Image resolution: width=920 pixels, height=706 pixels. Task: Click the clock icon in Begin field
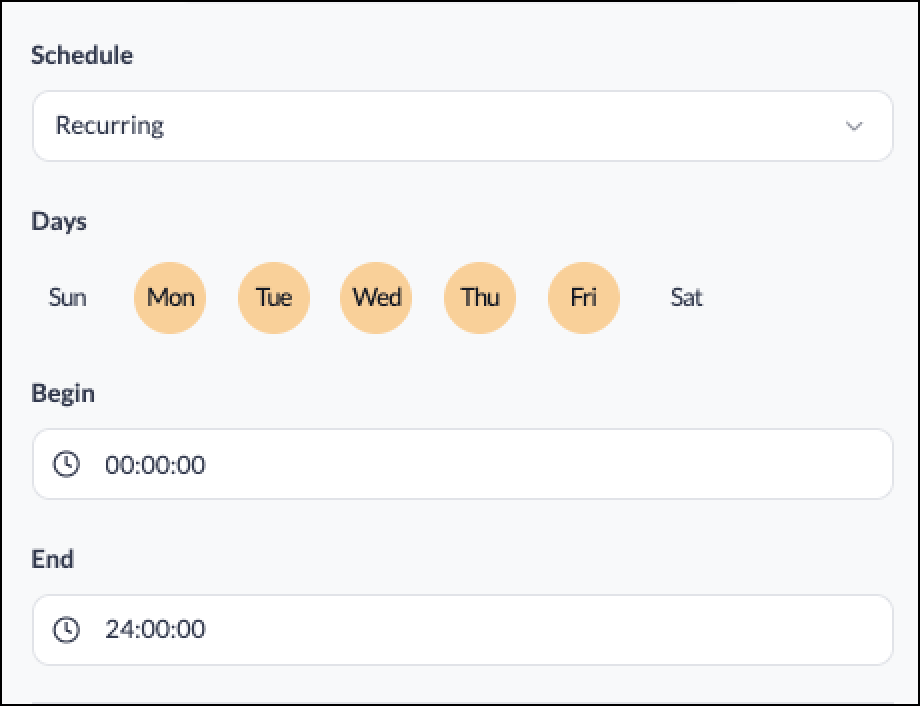click(66, 464)
